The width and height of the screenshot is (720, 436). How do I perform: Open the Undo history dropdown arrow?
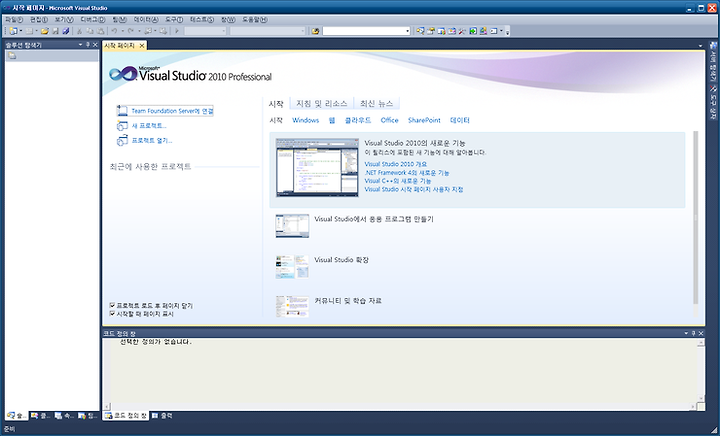pyautogui.click(x=123, y=31)
